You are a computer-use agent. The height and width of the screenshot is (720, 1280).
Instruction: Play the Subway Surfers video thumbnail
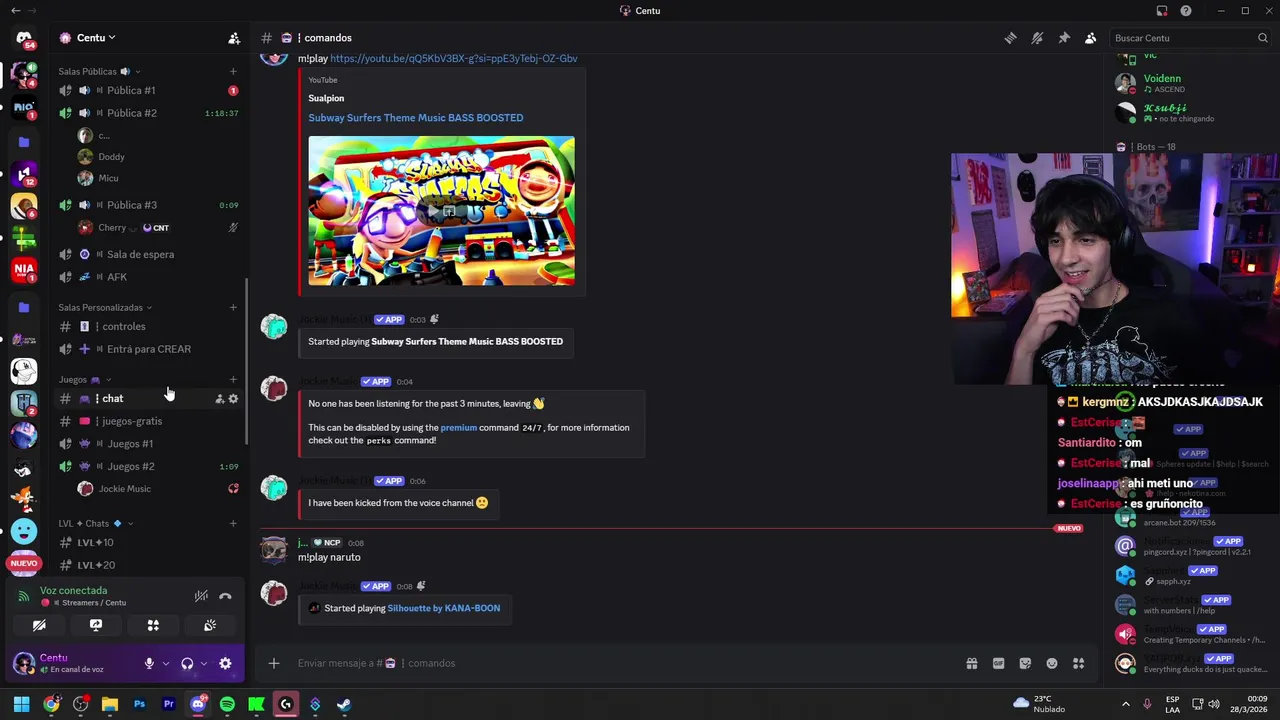tap(441, 211)
